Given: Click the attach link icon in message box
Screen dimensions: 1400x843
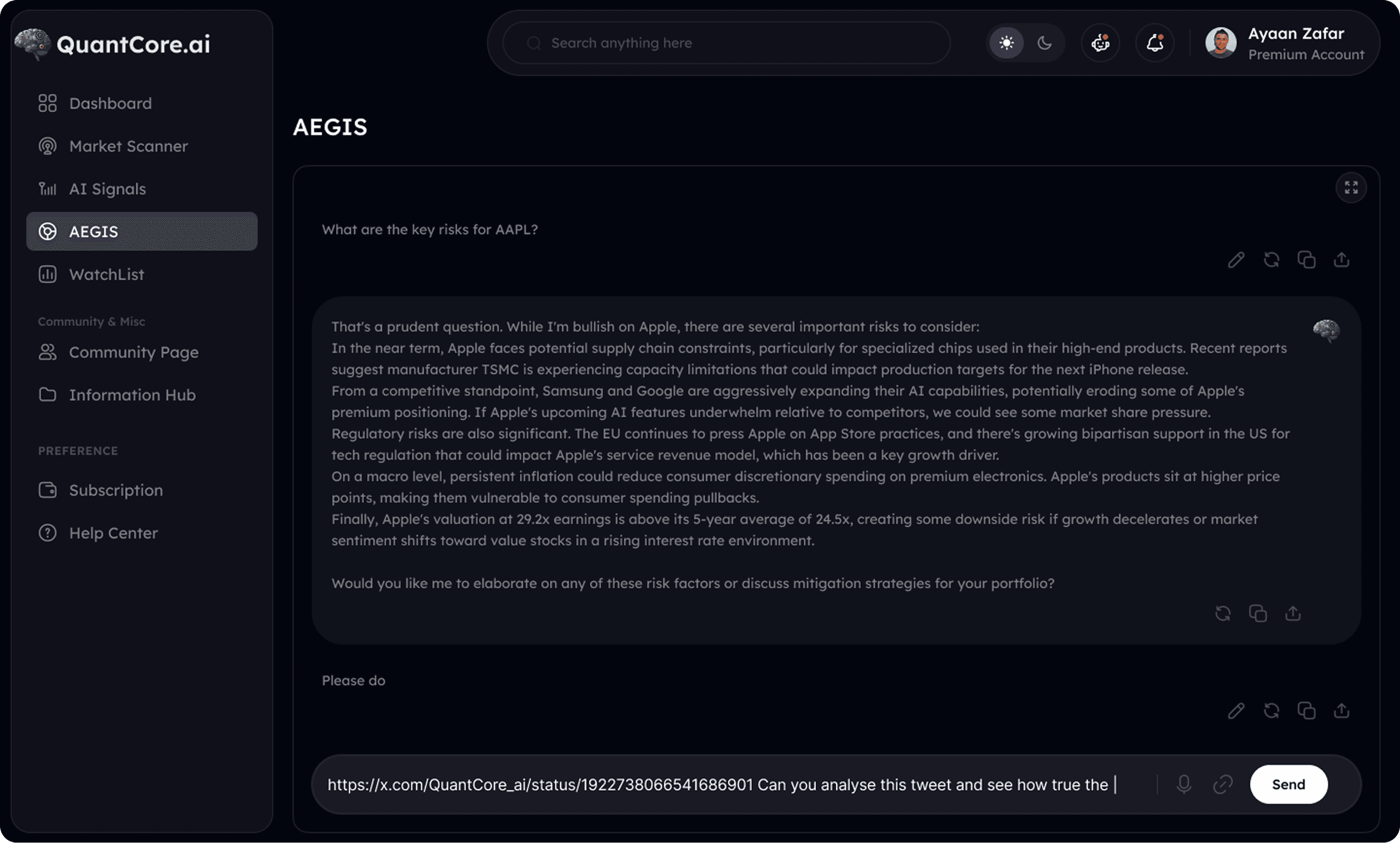Looking at the screenshot, I should 1223,784.
